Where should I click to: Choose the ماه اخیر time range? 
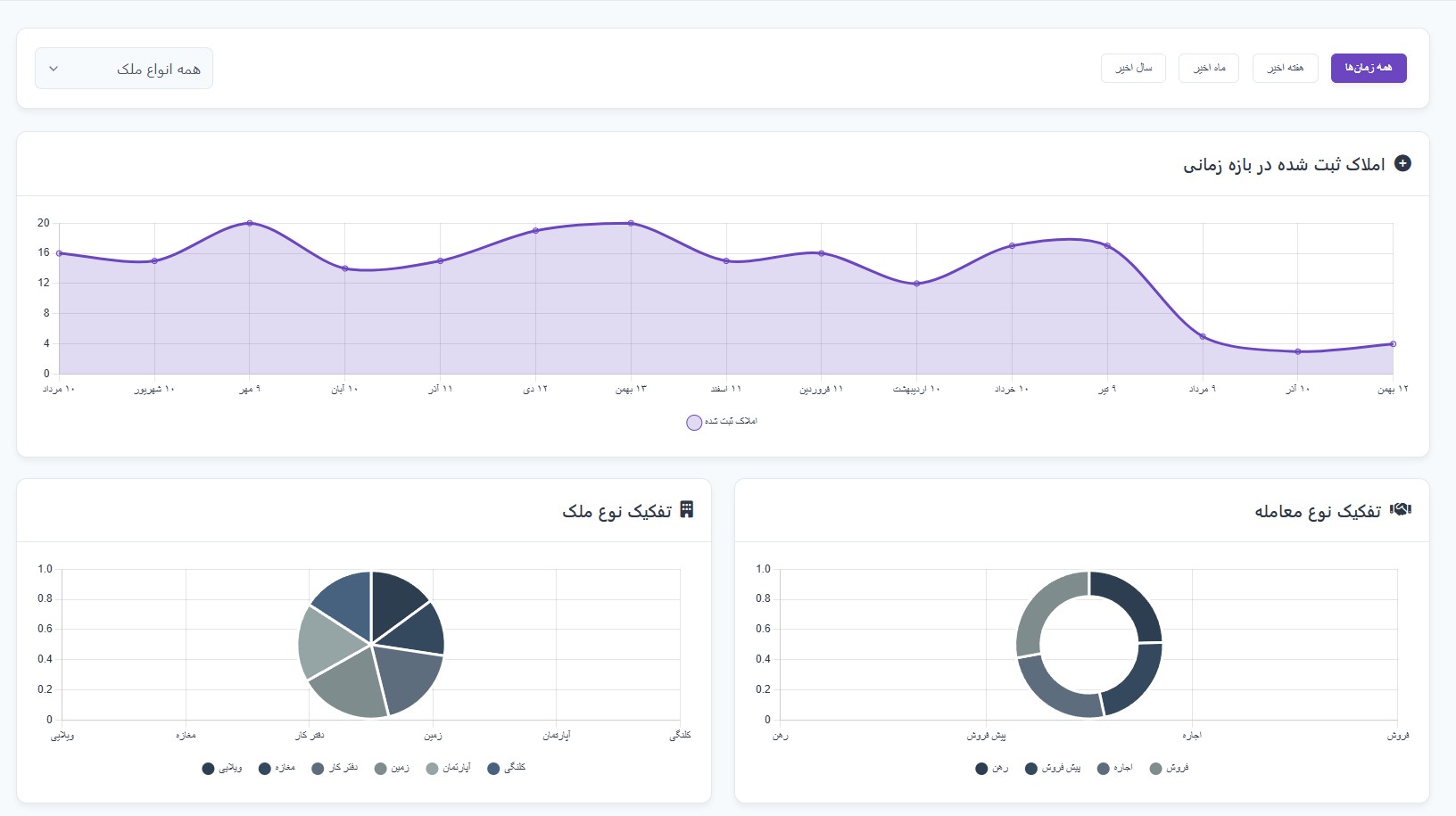[1209, 68]
